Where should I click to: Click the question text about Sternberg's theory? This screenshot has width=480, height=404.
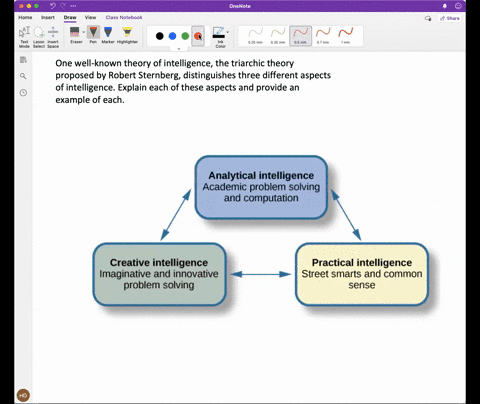click(x=193, y=81)
